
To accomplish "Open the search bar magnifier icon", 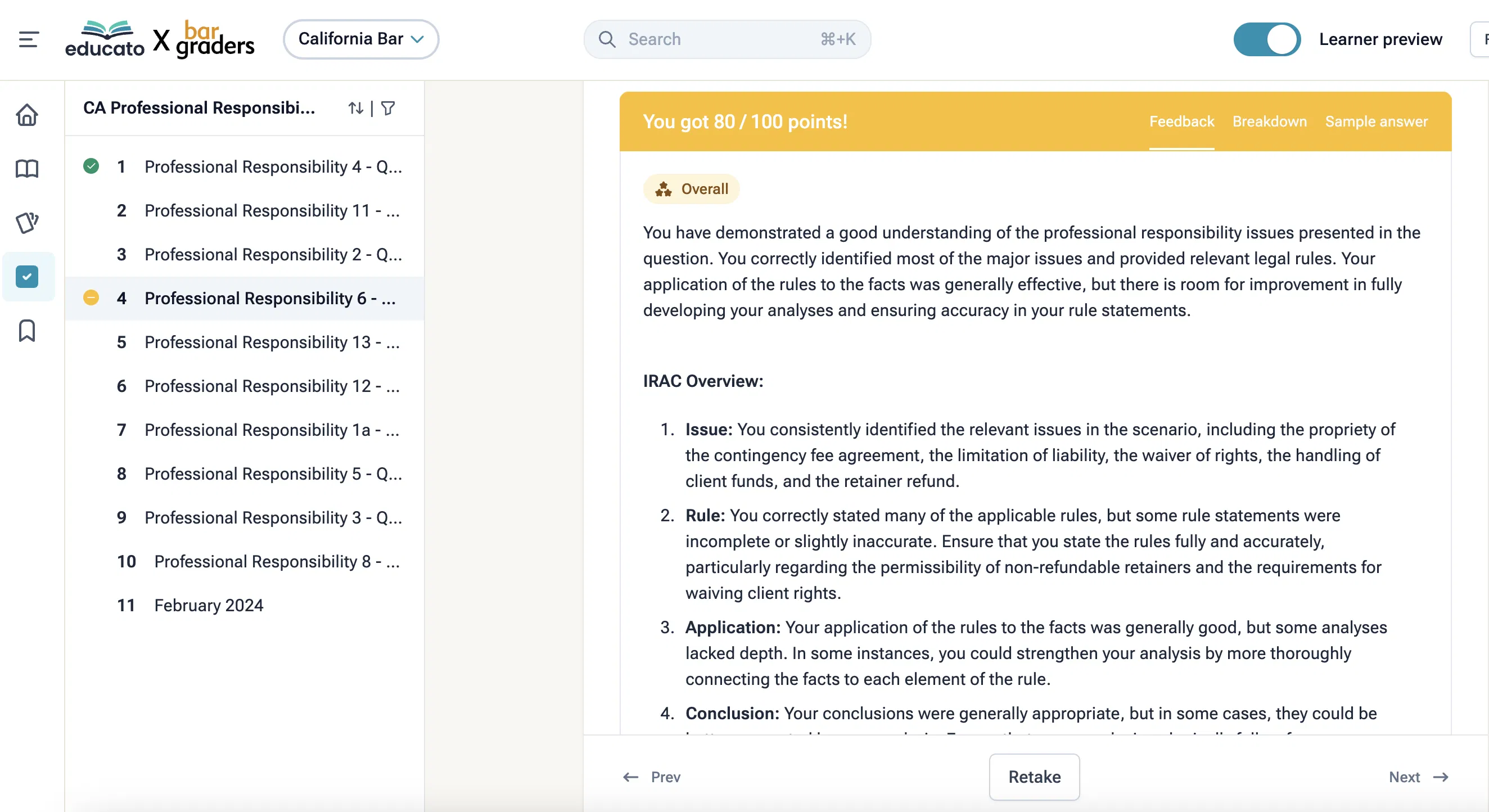I will (606, 39).
